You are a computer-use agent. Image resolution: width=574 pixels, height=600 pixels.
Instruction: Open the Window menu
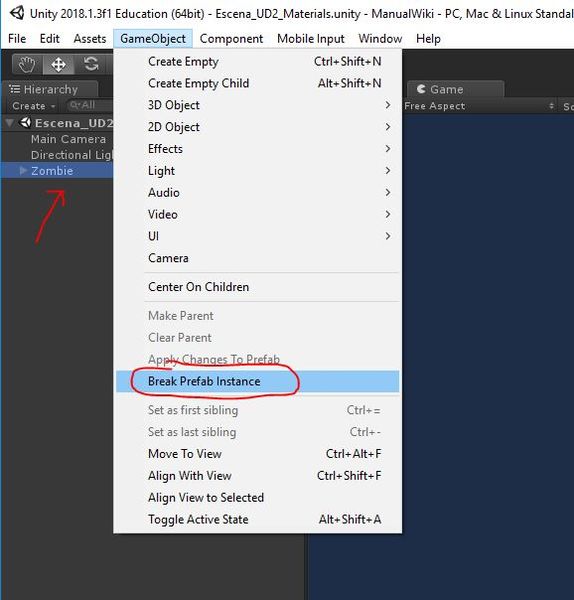pyautogui.click(x=380, y=39)
